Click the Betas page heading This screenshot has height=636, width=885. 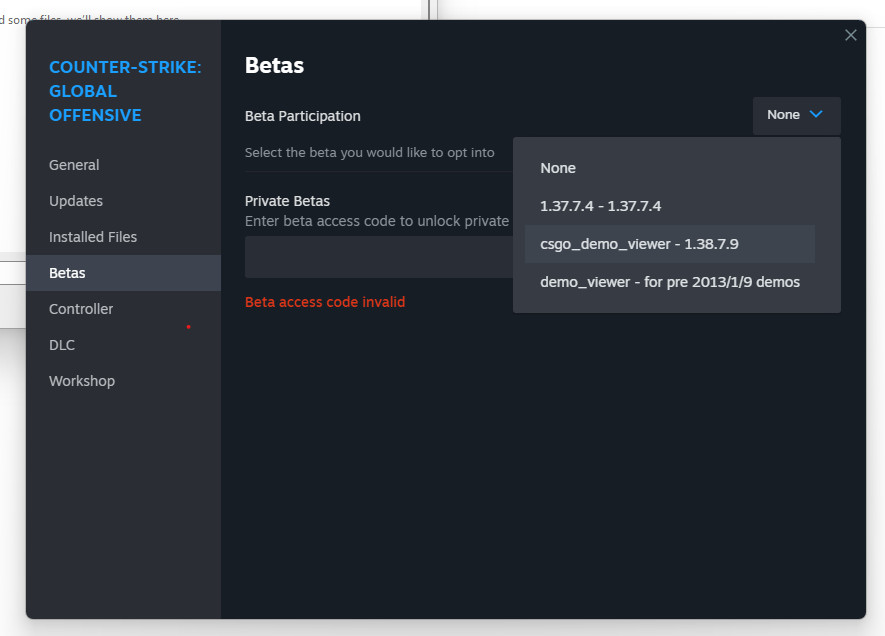click(274, 66)
